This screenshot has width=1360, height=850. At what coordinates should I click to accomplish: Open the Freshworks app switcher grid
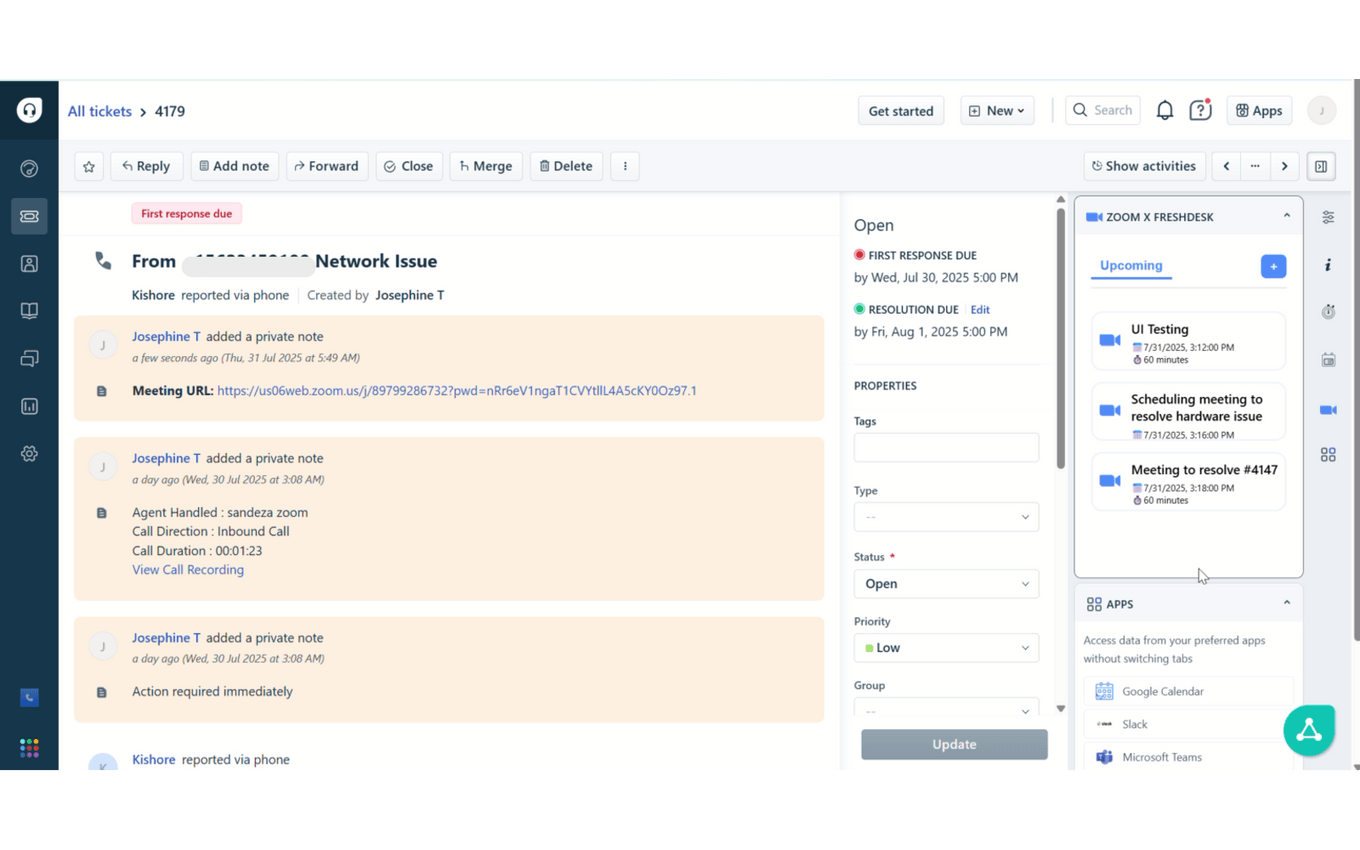pyautogui.click(x=29, y=748)
